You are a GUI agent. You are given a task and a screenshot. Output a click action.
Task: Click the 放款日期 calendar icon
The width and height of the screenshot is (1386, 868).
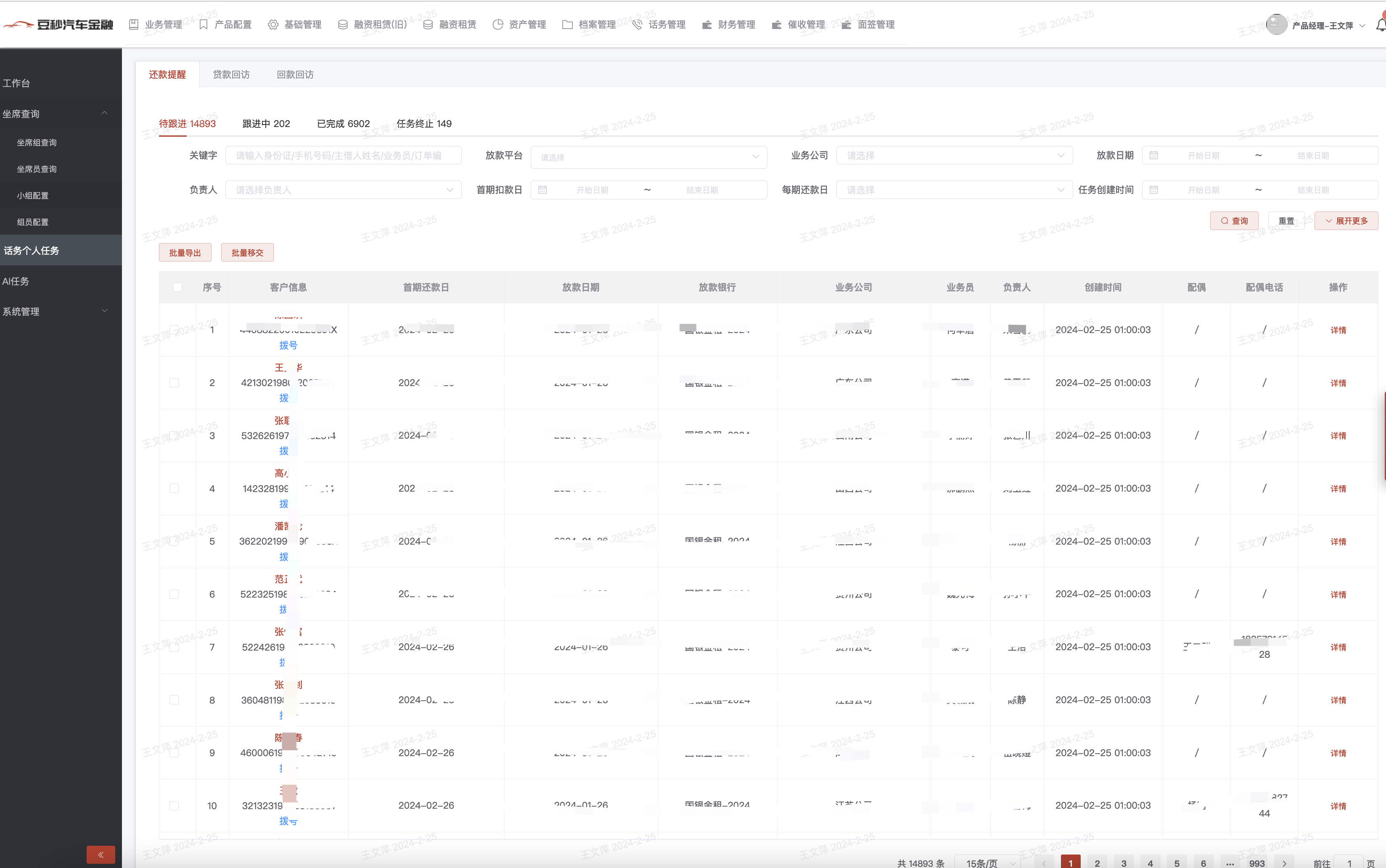1153,156
